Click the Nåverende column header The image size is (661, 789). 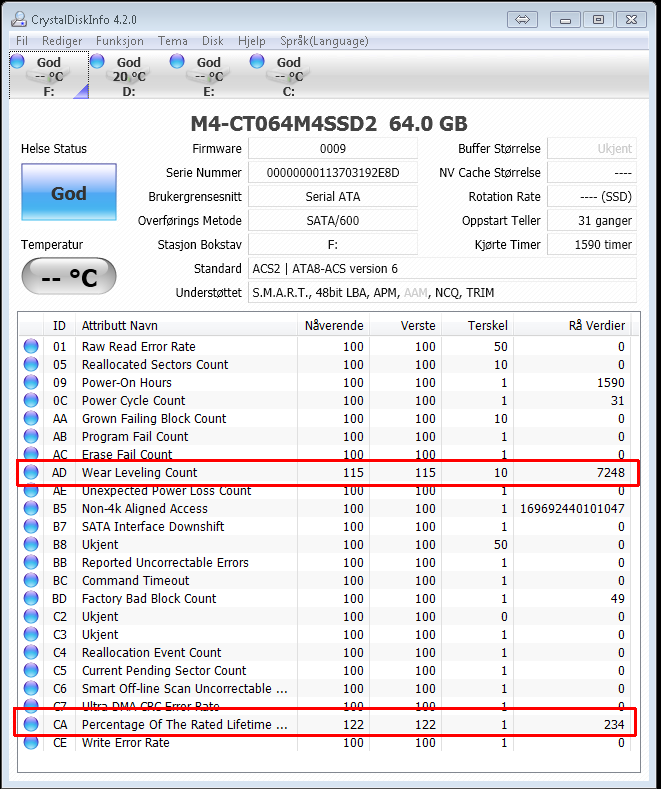tap(334, 326)
